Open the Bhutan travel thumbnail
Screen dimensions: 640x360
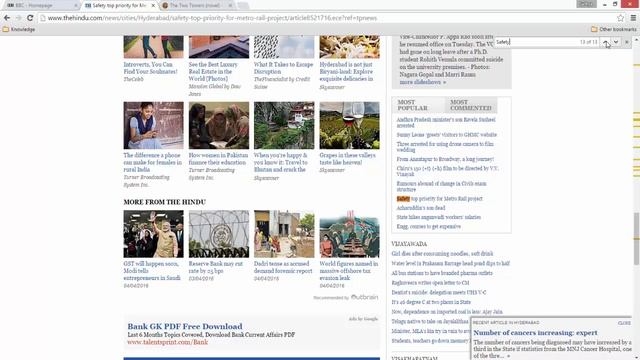(x=284, y=125)
